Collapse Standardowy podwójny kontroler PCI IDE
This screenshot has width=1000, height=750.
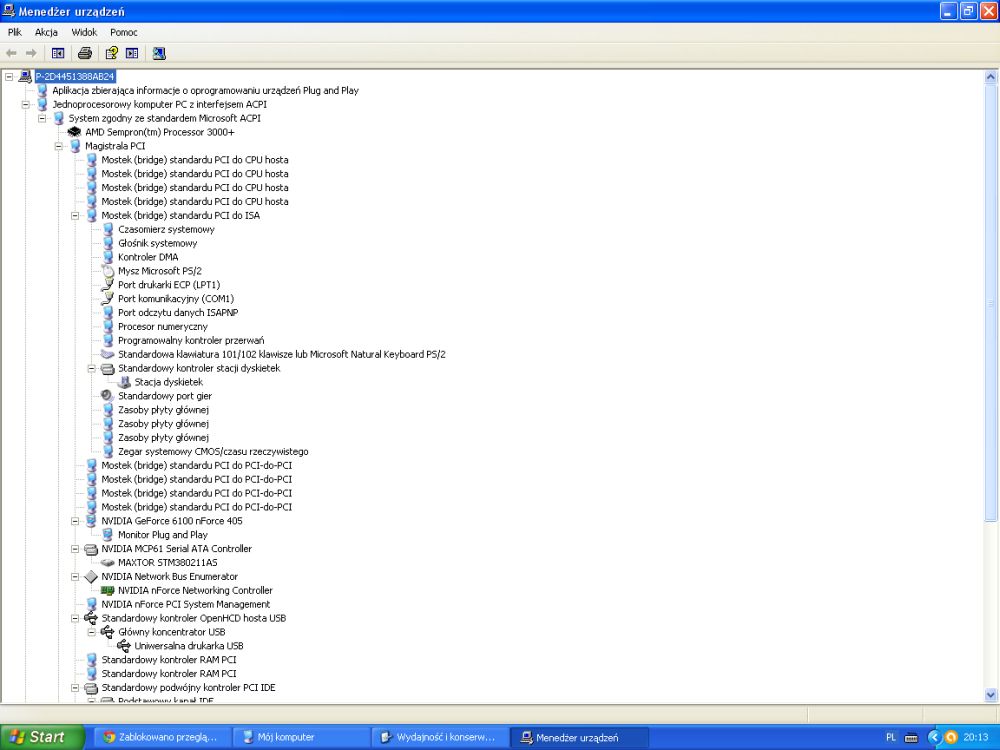click(x=75, y=688)
